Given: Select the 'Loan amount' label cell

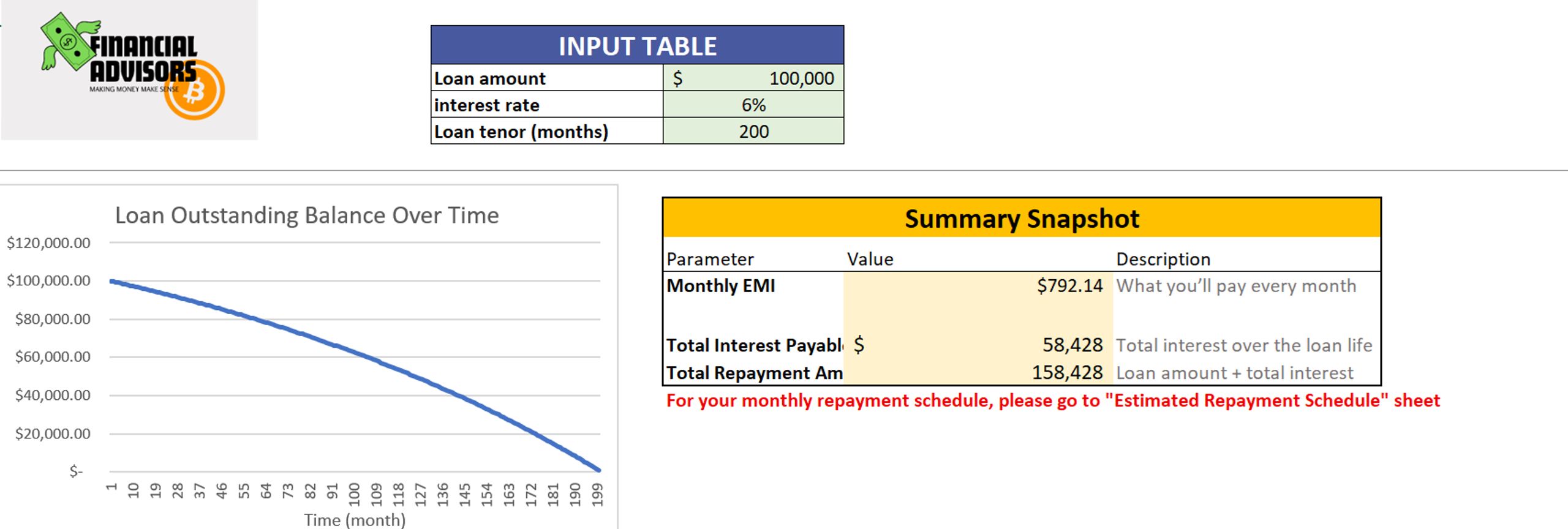Looking at the screenshot, I should click(x=547, y=78).
